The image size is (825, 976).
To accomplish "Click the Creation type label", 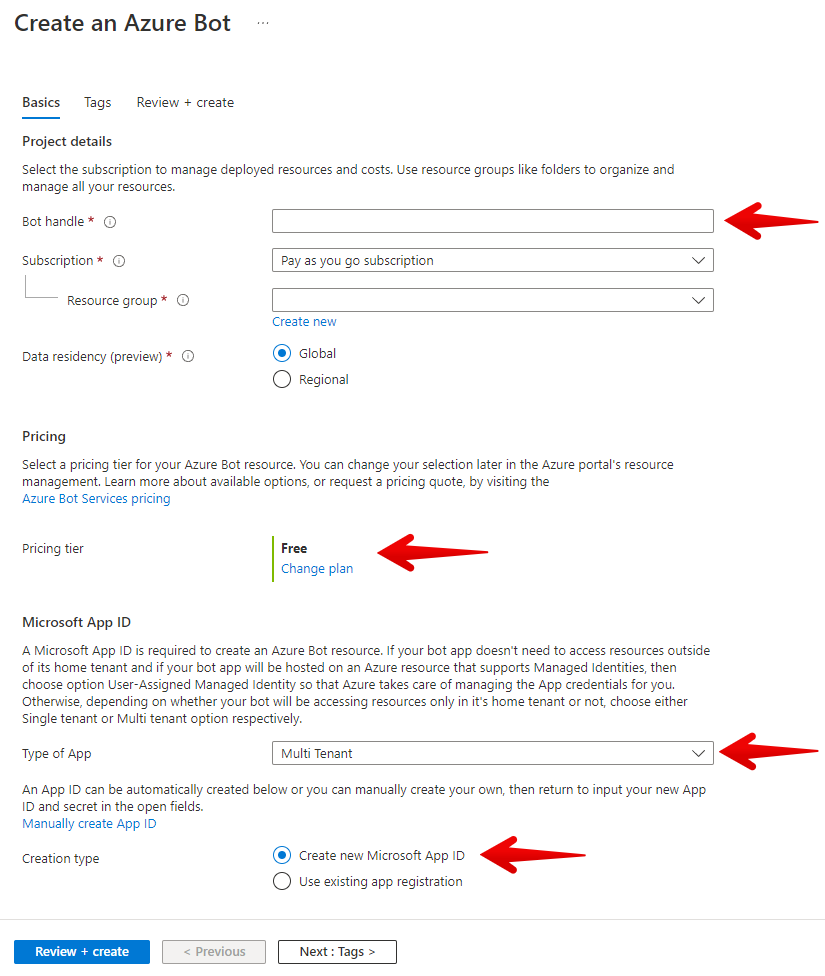I will (61, 858).
